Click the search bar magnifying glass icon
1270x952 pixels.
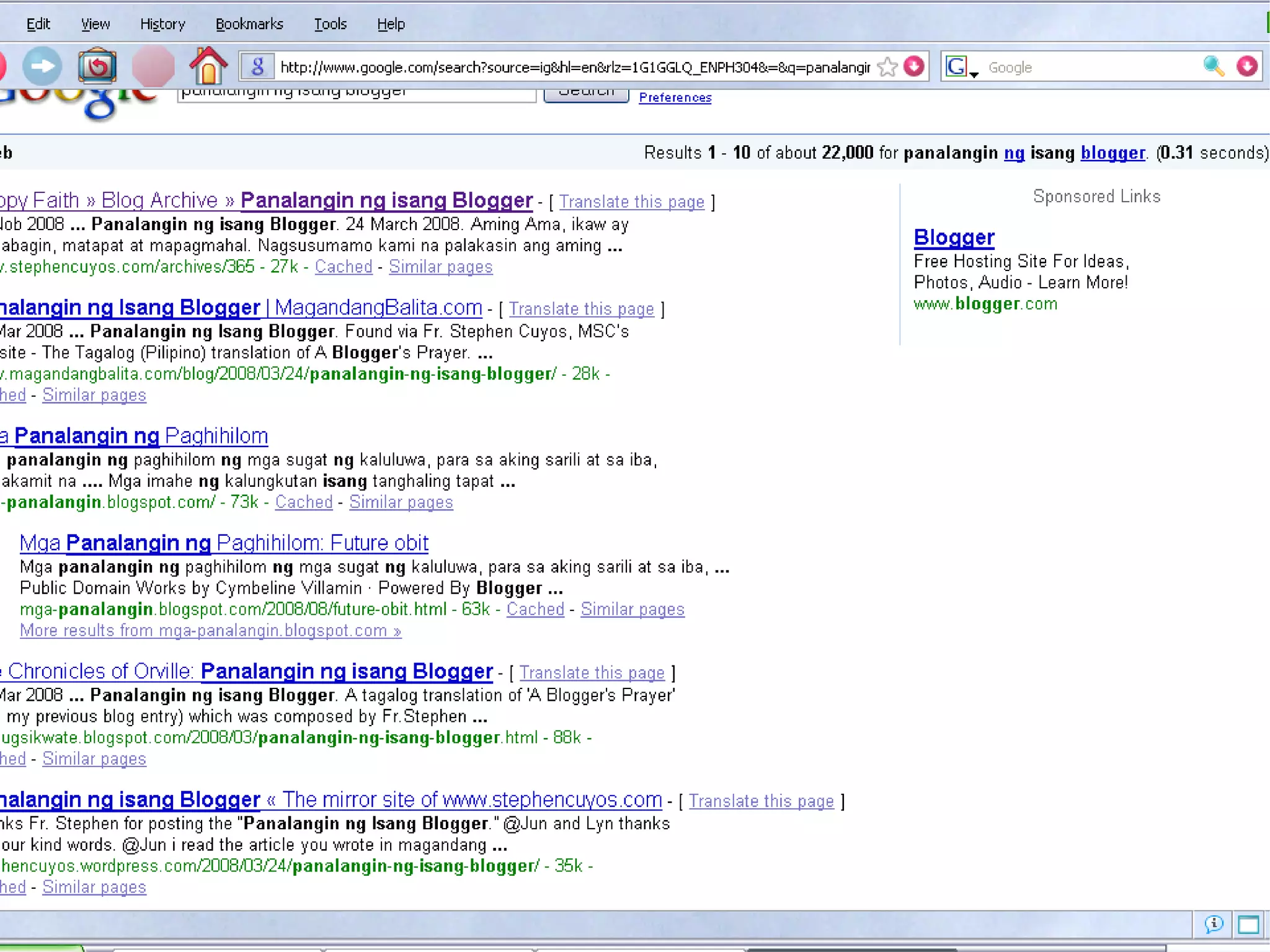[1213, 66]
